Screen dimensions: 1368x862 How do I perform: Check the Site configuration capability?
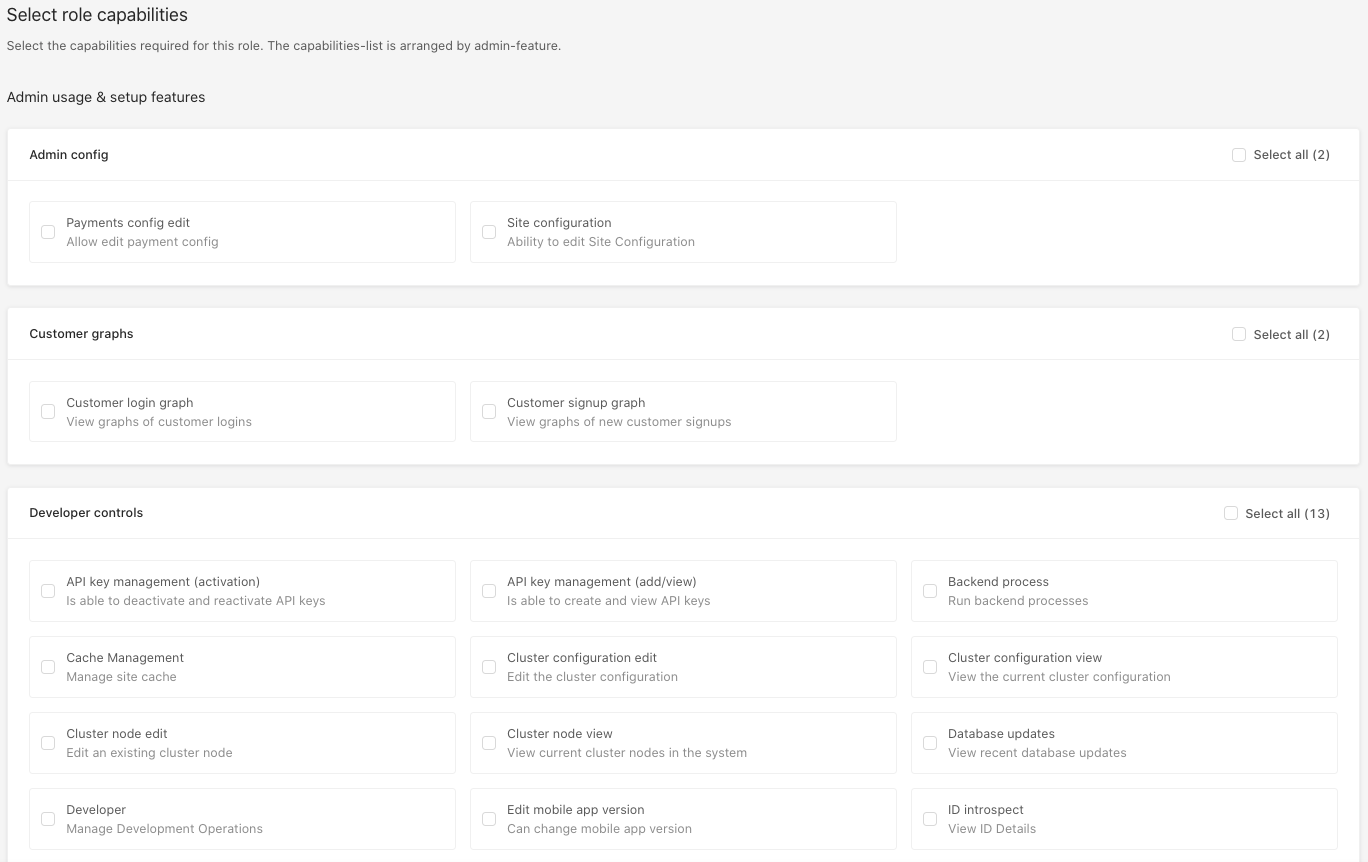pos(489,232)
